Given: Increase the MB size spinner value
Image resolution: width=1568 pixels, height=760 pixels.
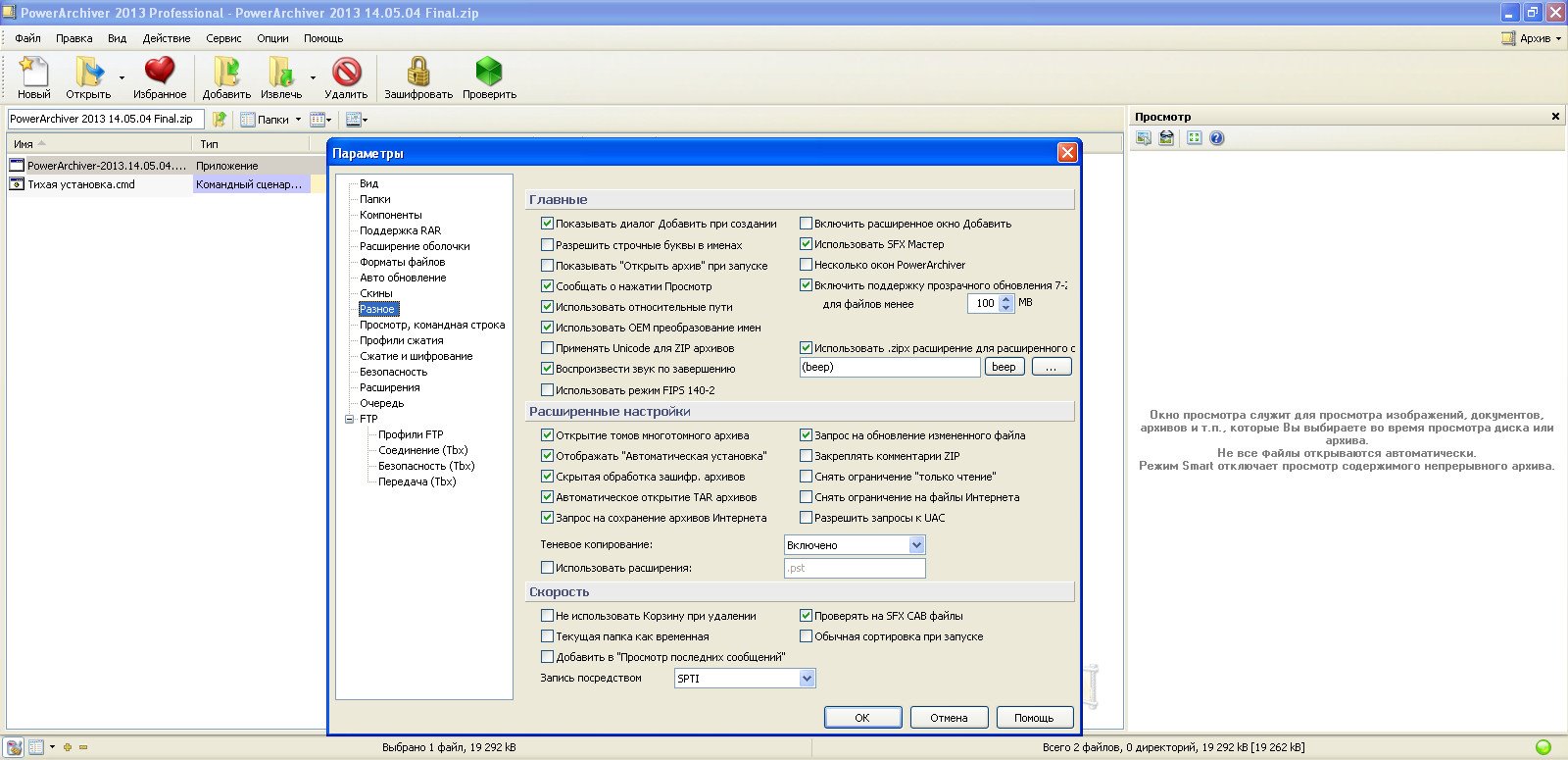Looking at the screenshot, I should (1005, 298).
